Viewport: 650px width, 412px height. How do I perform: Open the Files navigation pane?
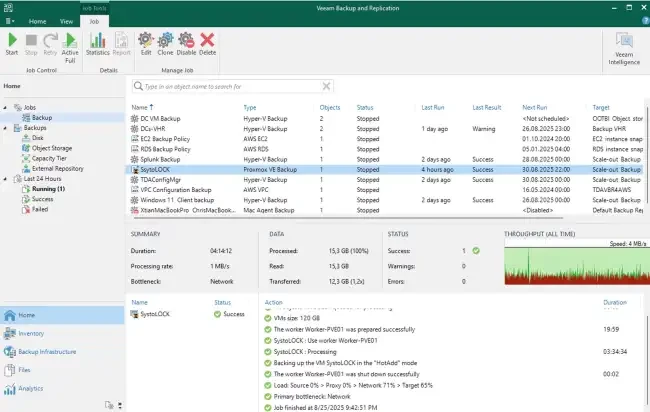click(x=62, y=370)
